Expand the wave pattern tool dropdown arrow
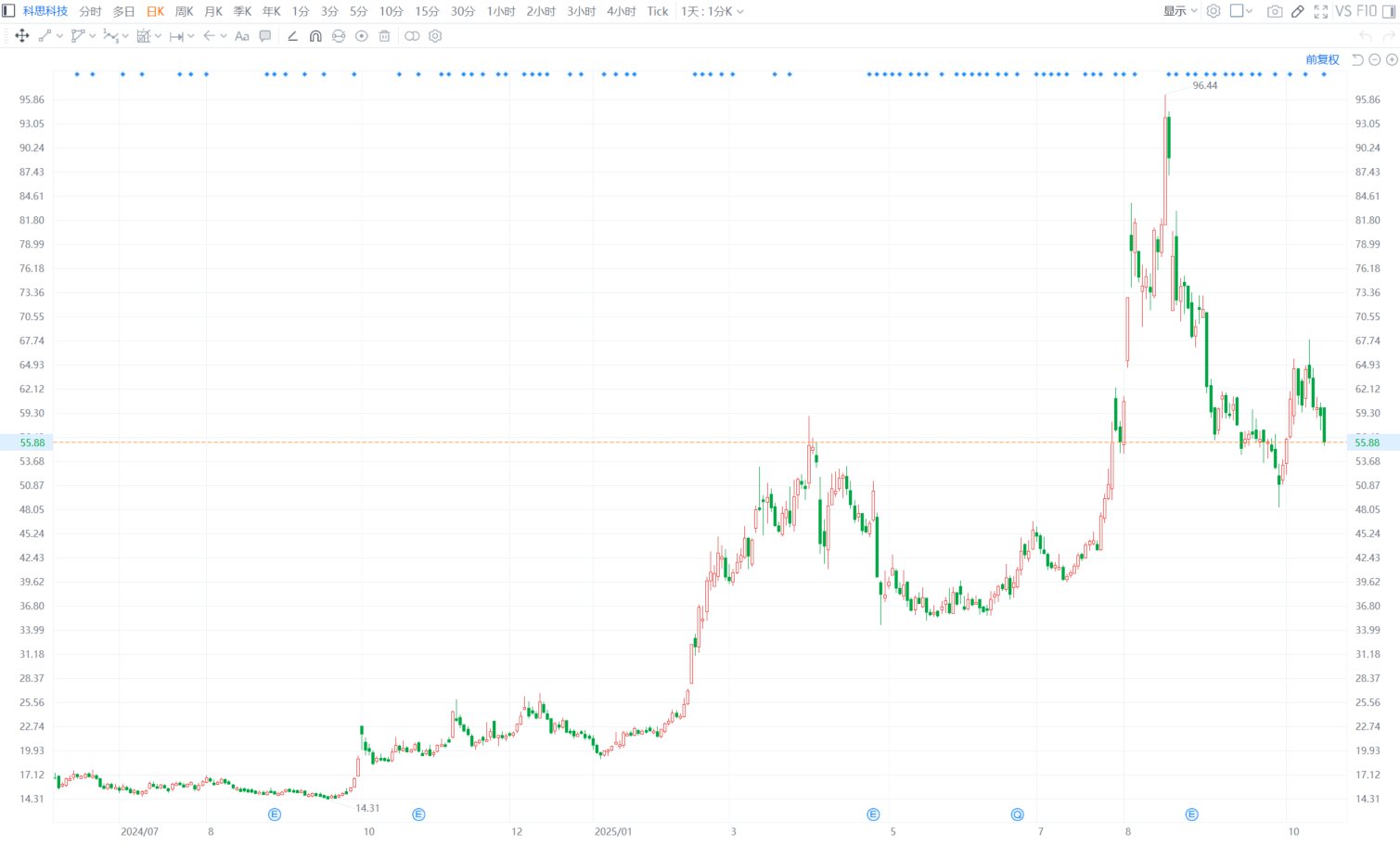This screenshot has width=1400, height=846. pos(125,36)
